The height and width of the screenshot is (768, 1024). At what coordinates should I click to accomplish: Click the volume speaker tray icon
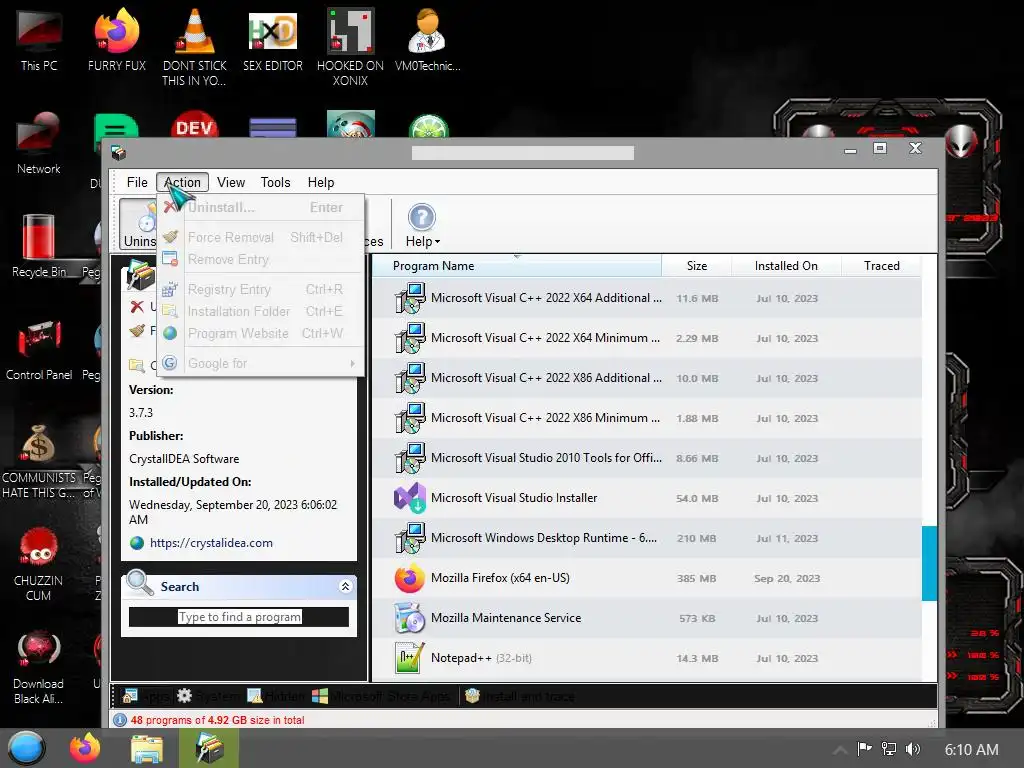coord(912,749)
